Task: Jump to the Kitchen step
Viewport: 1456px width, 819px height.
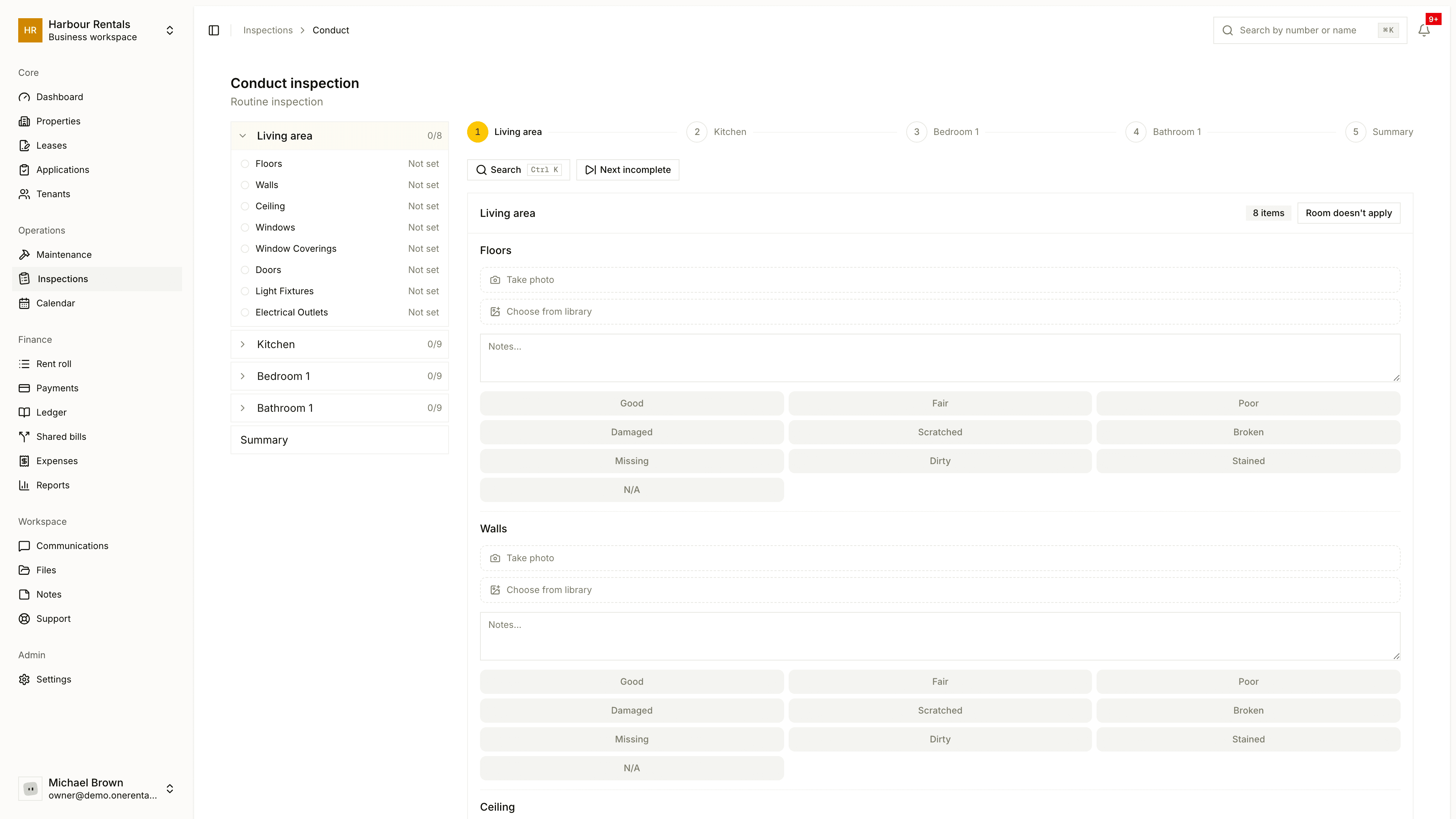Action: point(717,132)
